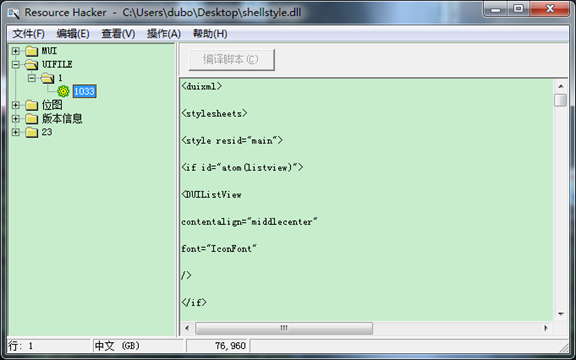Click the 行: 1 status field
576x360 pixels.
[49, 346]
